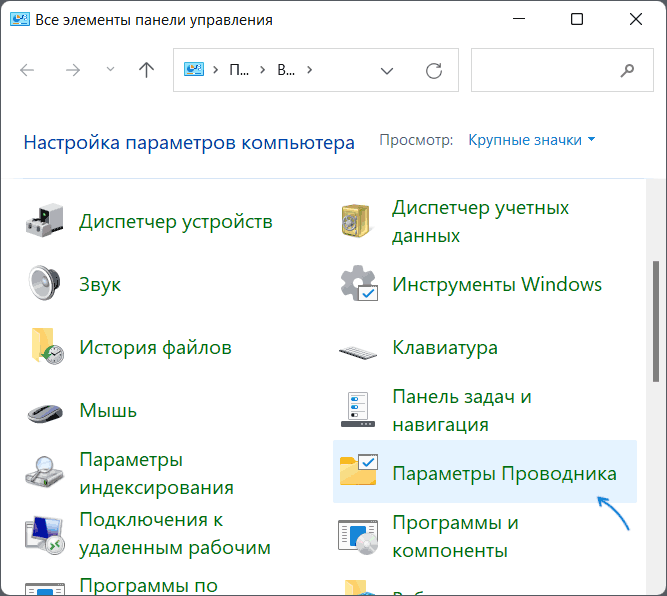Open 'Параметры индексирования' link

point(157,473)
